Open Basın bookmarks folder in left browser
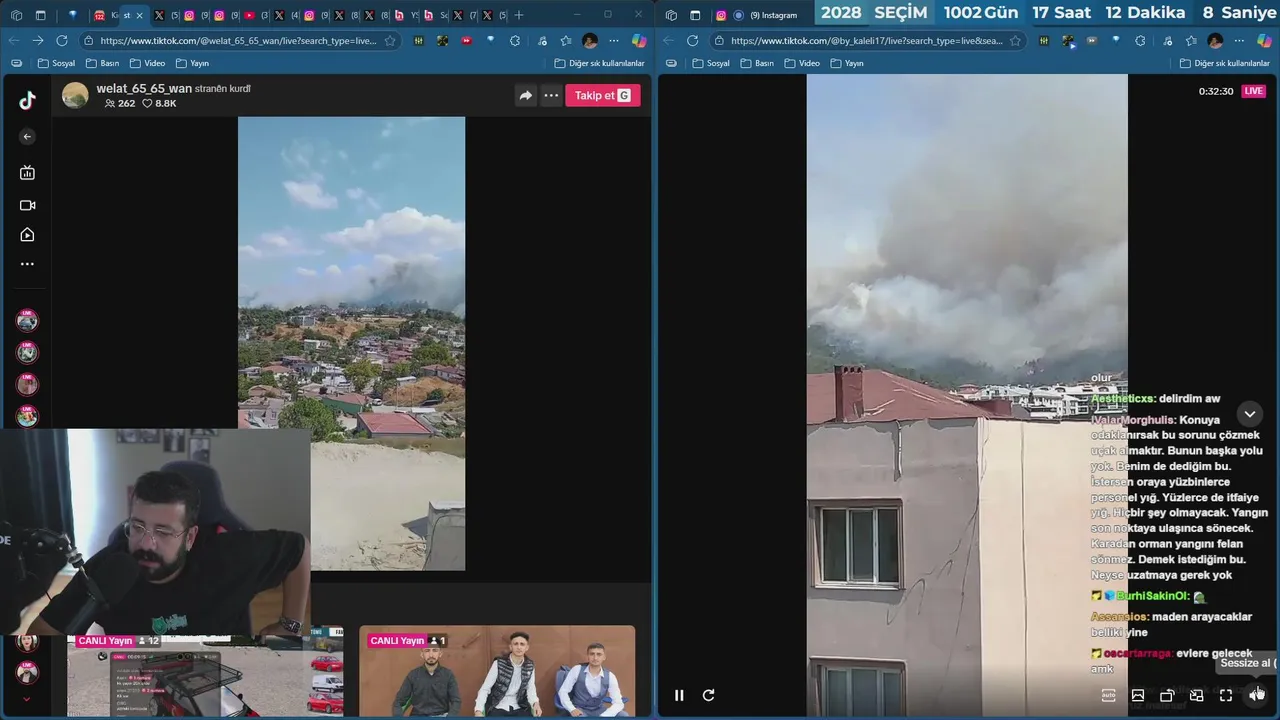Viewport: 1280px width, 720px height. 103,63
